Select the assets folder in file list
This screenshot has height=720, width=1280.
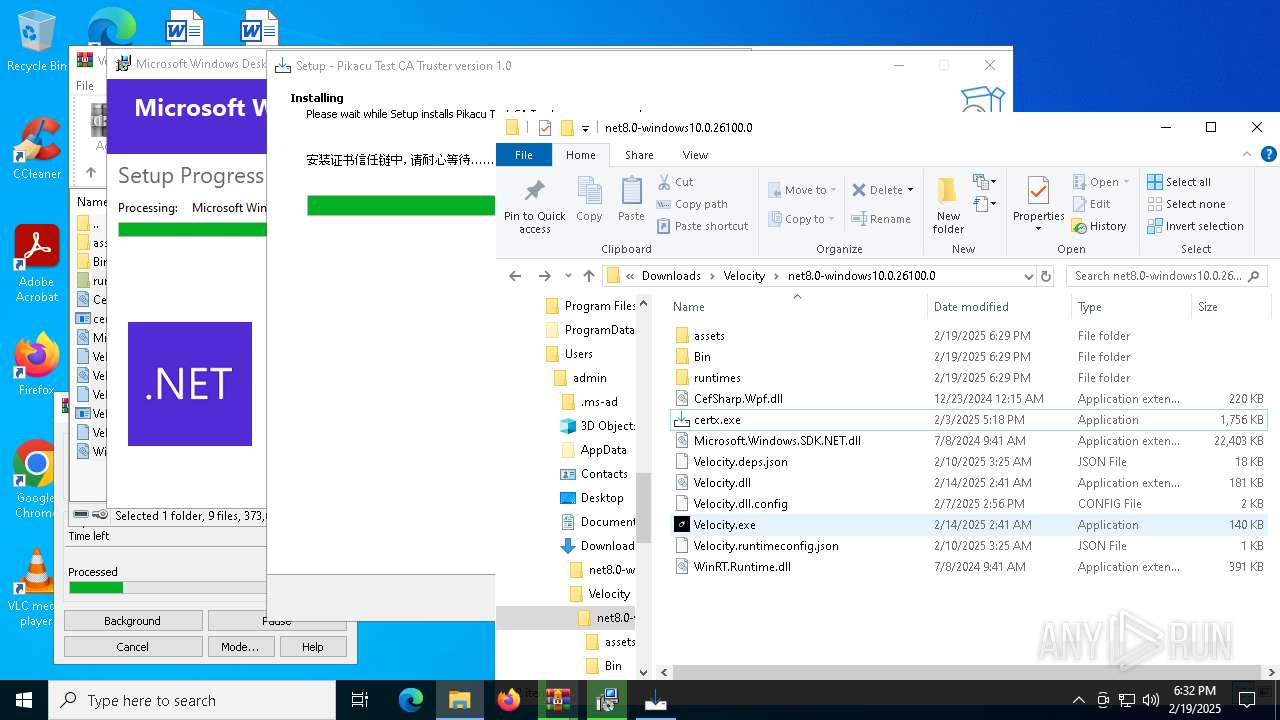[709, 336]
